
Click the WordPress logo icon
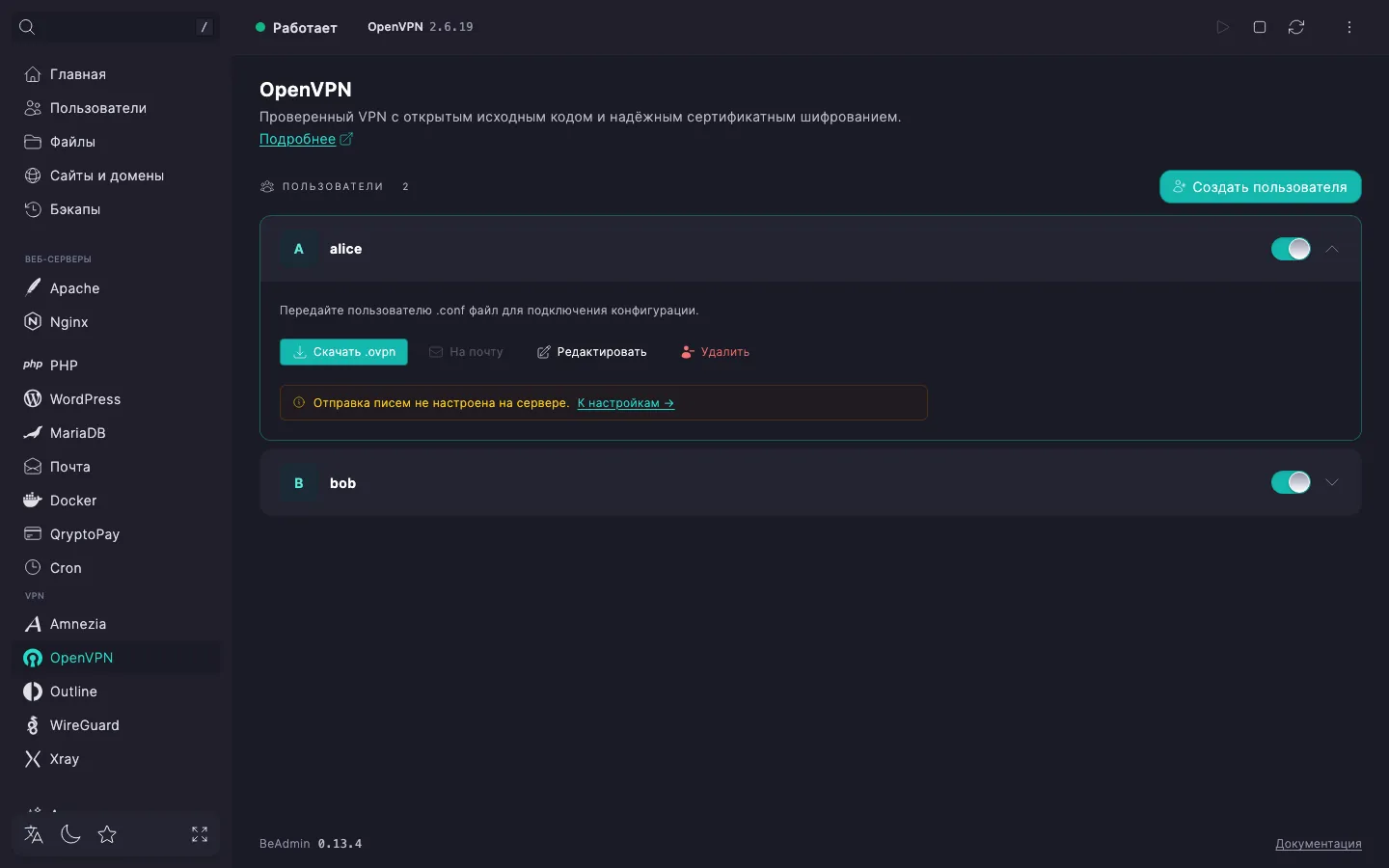33,399
